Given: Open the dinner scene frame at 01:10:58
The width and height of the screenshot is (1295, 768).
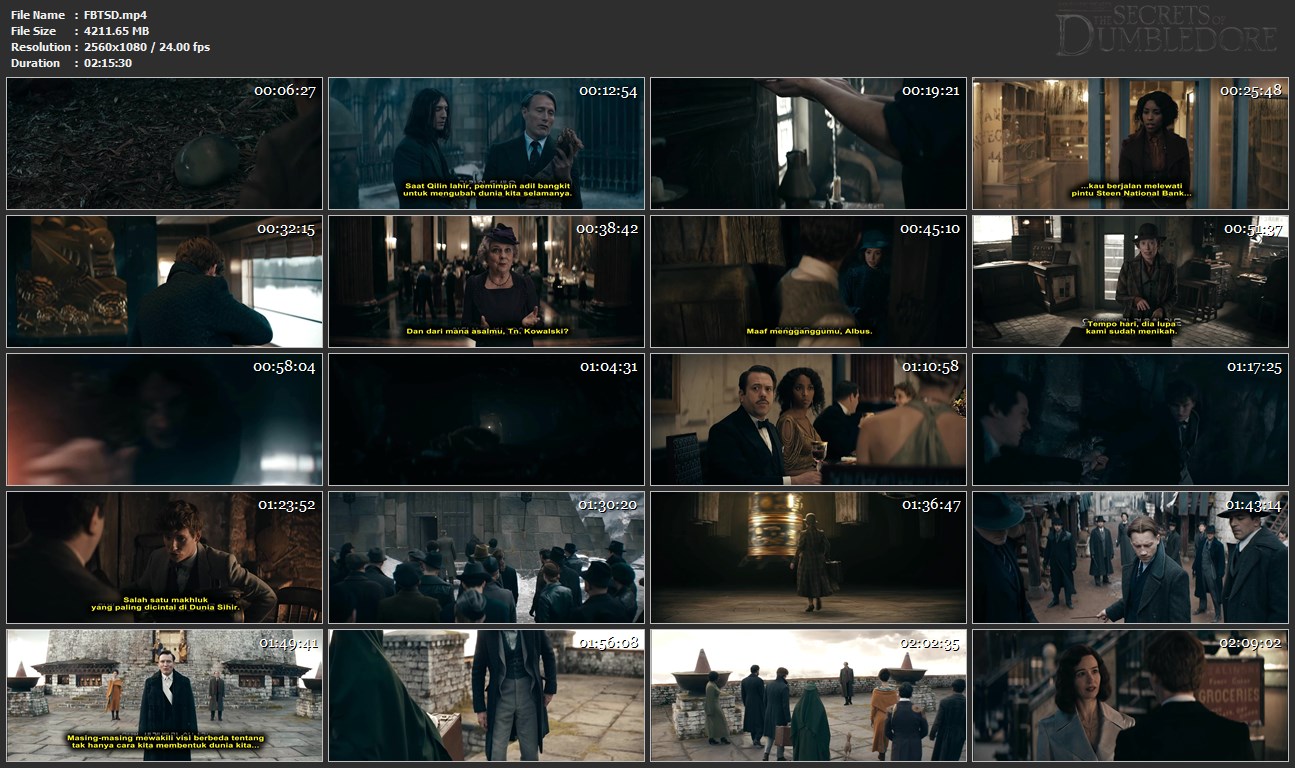Looking at the screenshot, I should tap(809, 420).
